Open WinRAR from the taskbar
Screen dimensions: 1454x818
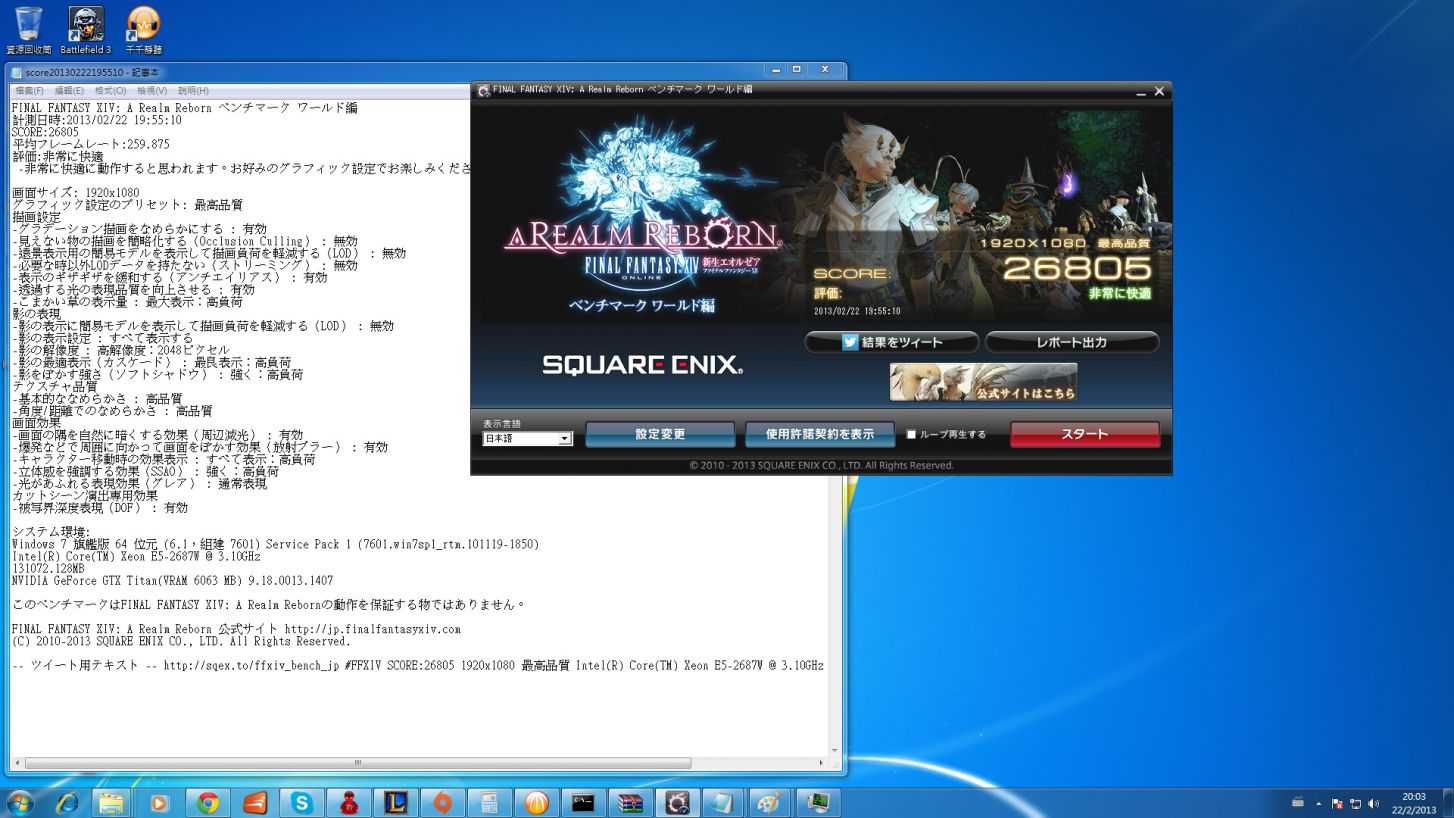click(x=630, y=803)
